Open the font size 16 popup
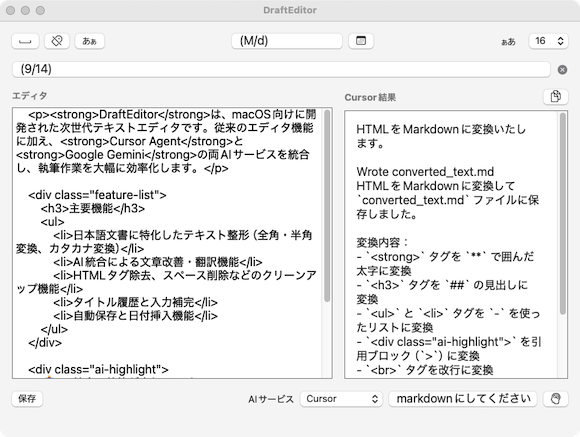This screenshot has width=580, height=437. click(x=548, y=41)
